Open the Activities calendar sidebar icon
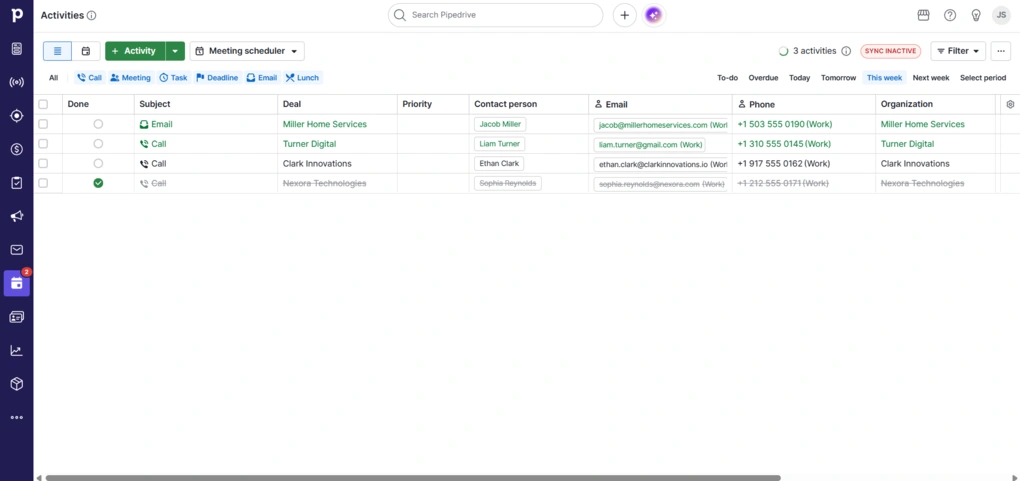The width and height of the screenshot is (1020, 481). click(x=17, y=283)
